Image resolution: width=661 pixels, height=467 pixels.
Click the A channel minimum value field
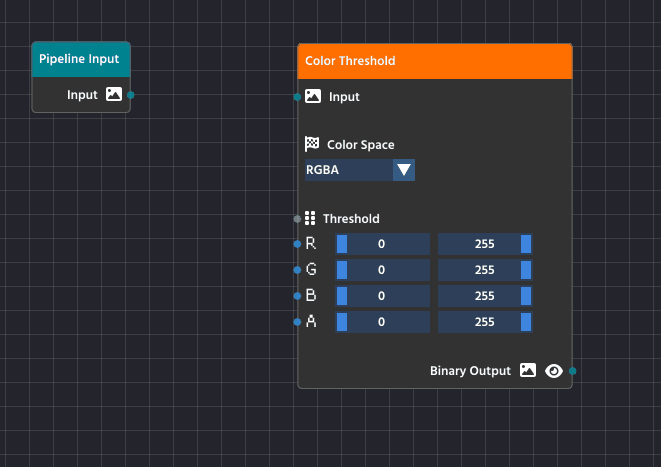pos(383,322)
